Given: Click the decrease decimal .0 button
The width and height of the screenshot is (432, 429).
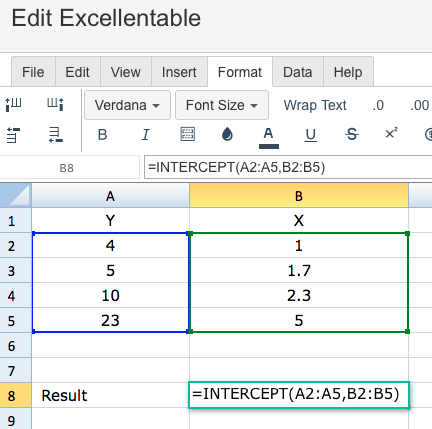Looking at the screenshot, I should click(378, 105).
